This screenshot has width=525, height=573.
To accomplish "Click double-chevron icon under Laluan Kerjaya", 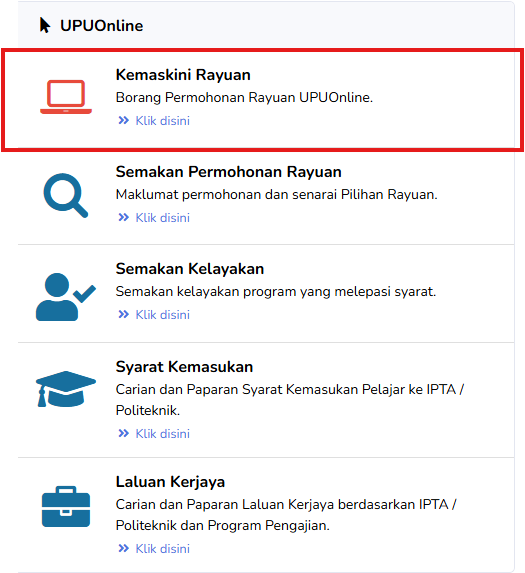I will pyautogui.click(x=124, y=548).
